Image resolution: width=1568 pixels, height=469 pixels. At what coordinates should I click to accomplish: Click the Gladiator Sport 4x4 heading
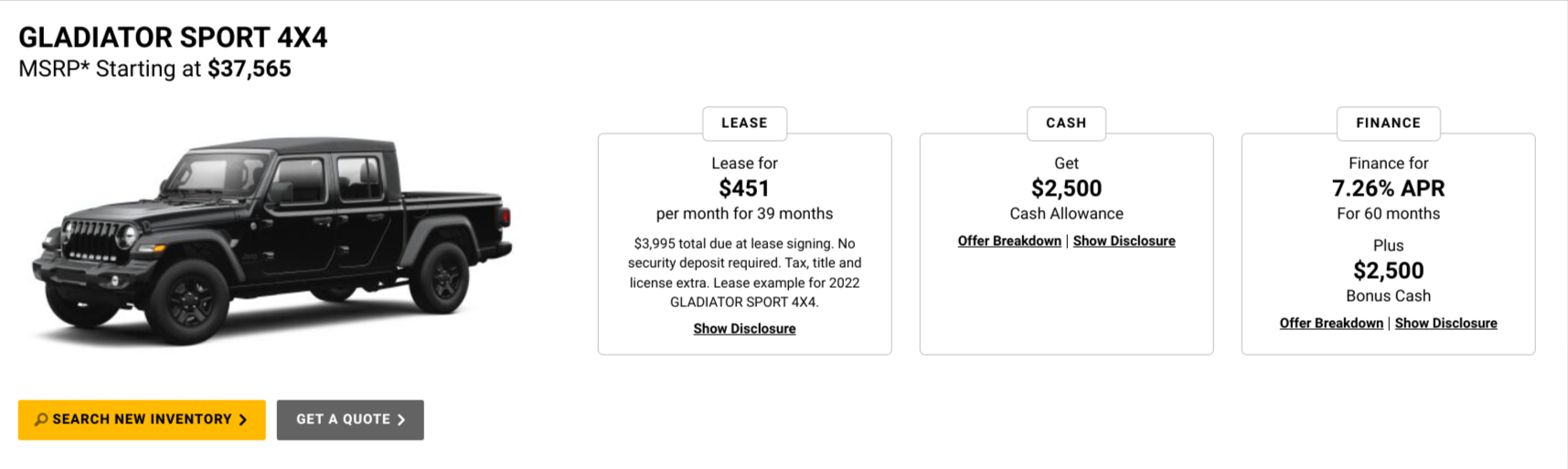[x=173, y=37]
